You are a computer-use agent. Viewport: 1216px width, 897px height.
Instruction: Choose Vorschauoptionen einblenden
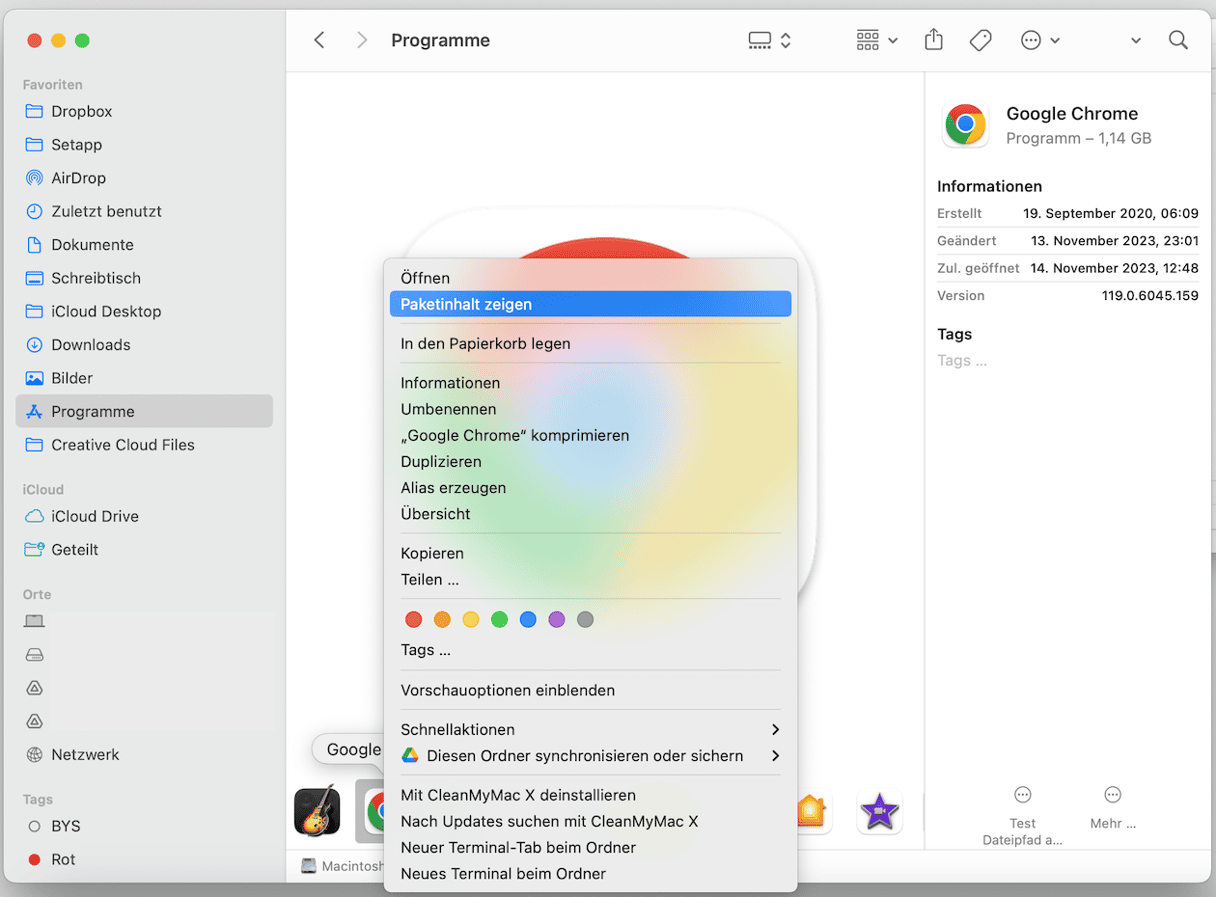[x=590, y=690]
